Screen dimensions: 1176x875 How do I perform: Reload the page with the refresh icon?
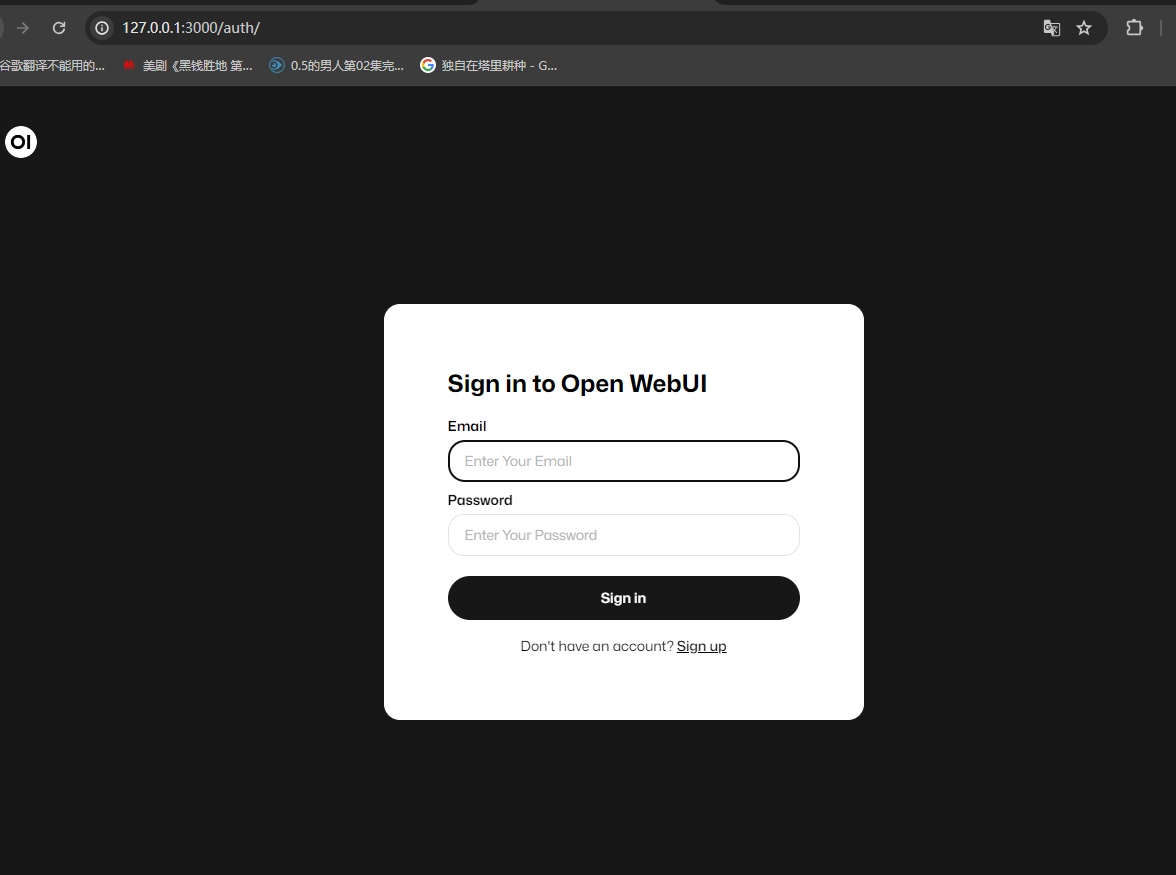pos(59,28)
